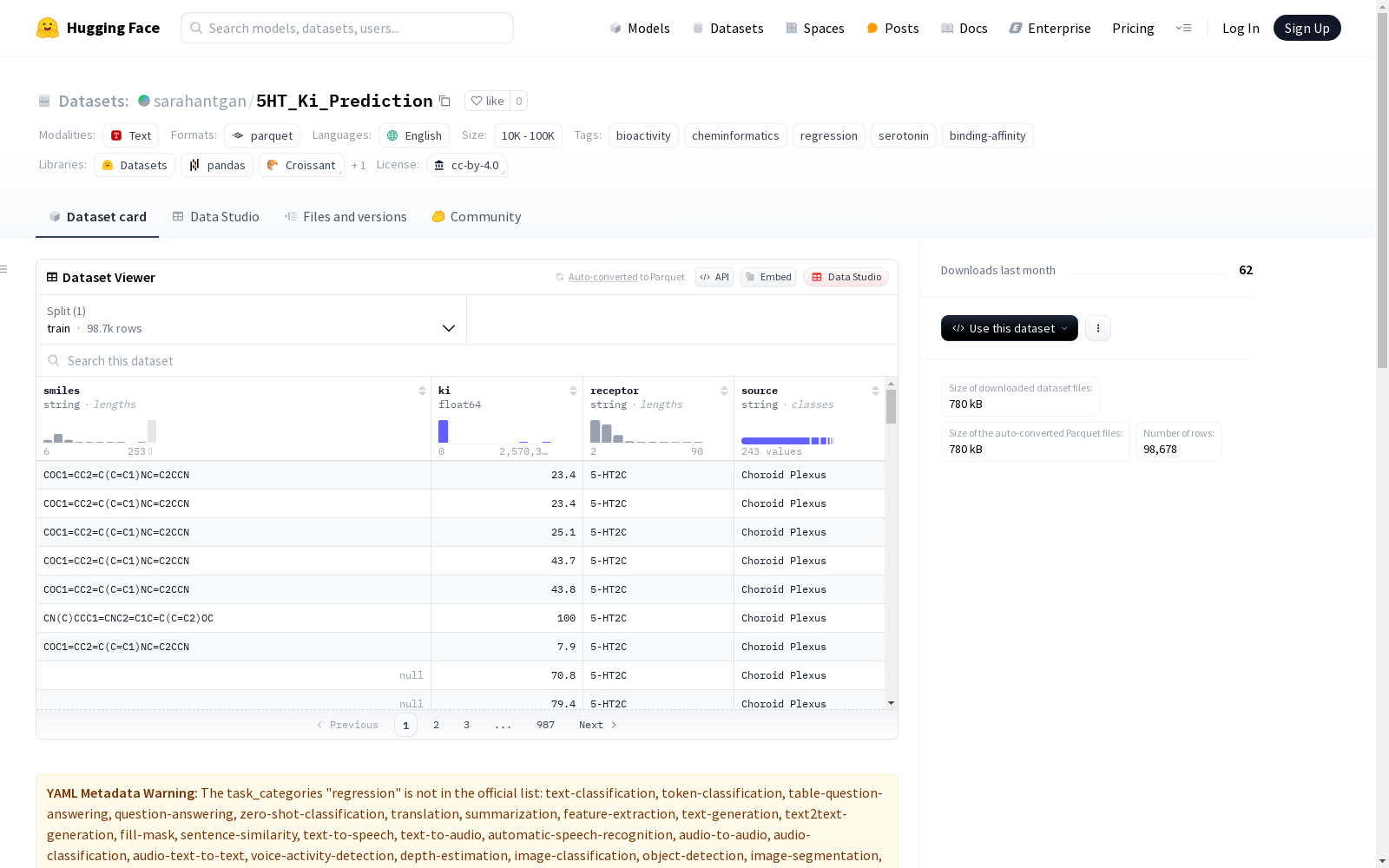Viewport: 1389px width, 868px height.
Task: Go to Models in the top navigation
Action: point(640,28)
